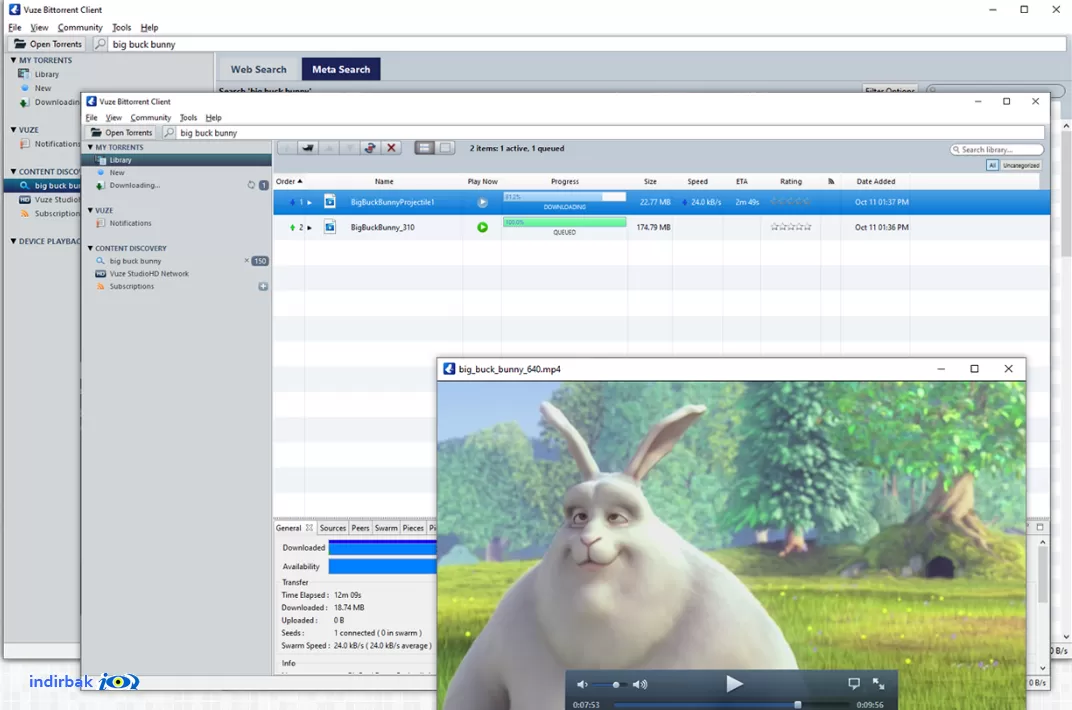
Task: Open the Sources details tab
Action: coord(333,528)
